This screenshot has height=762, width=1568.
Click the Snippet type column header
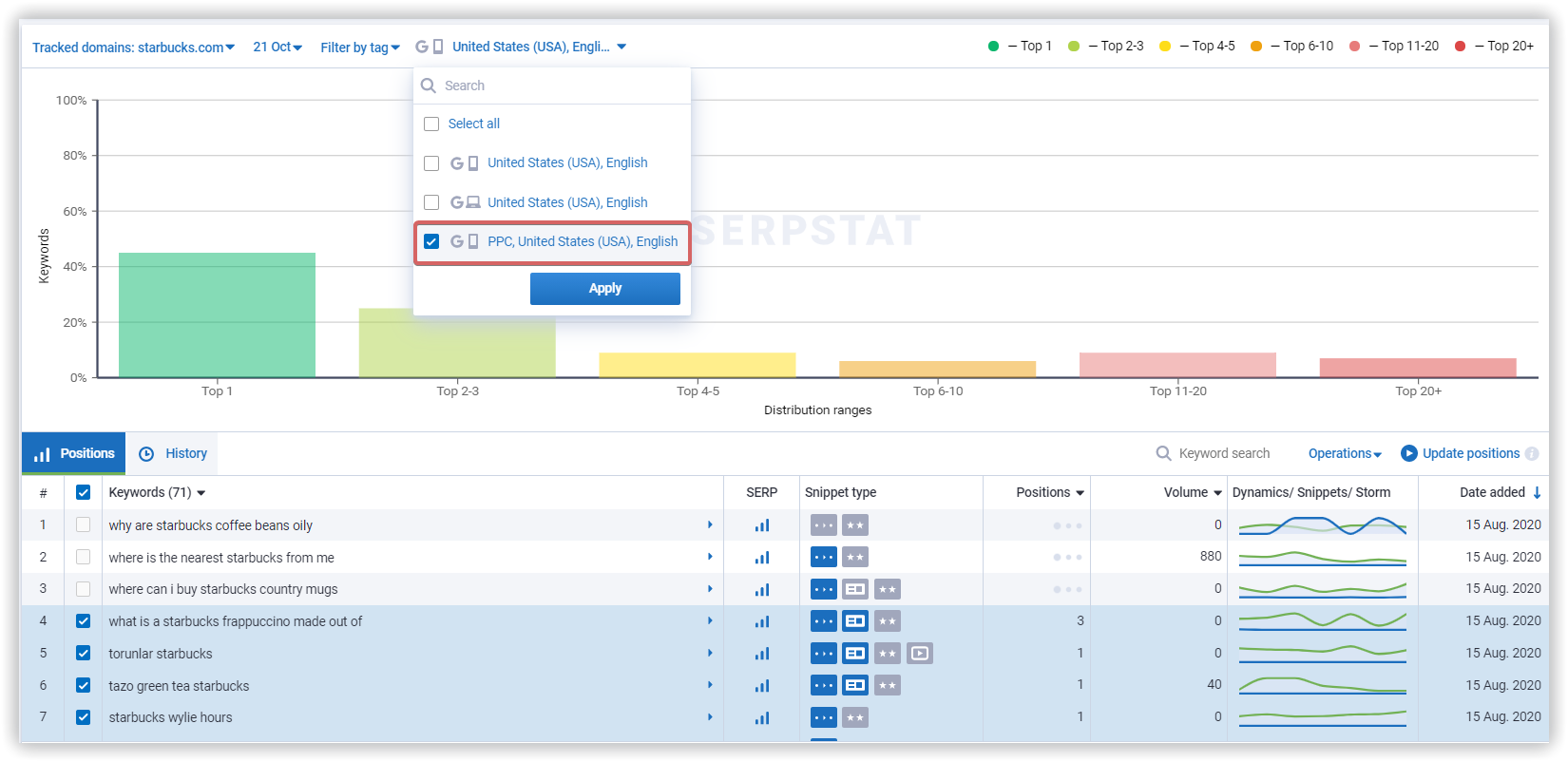point(841,492)
